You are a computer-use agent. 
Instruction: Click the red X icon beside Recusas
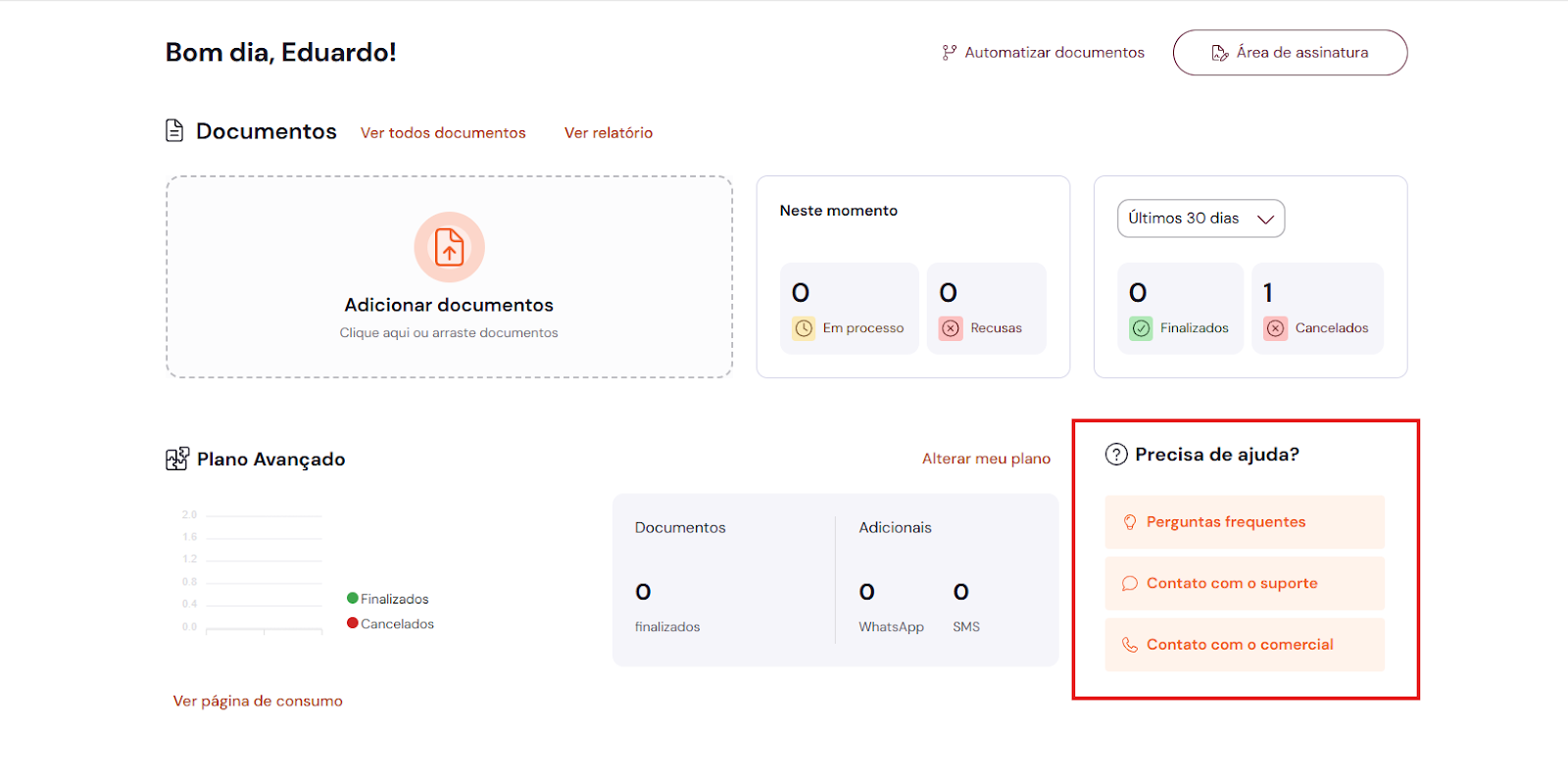(951, 328)
